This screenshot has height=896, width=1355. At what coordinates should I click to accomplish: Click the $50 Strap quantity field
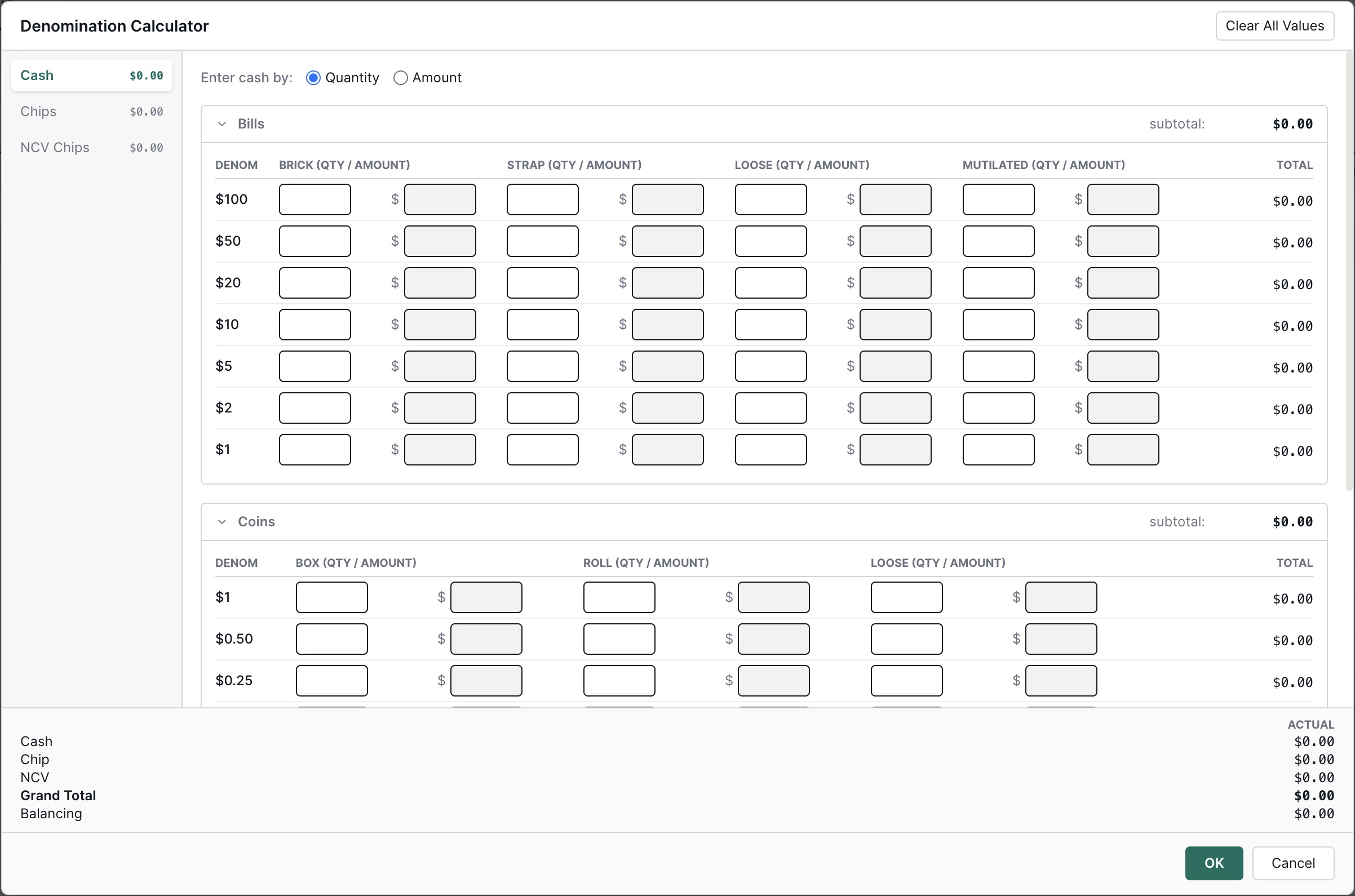[542, 241]
